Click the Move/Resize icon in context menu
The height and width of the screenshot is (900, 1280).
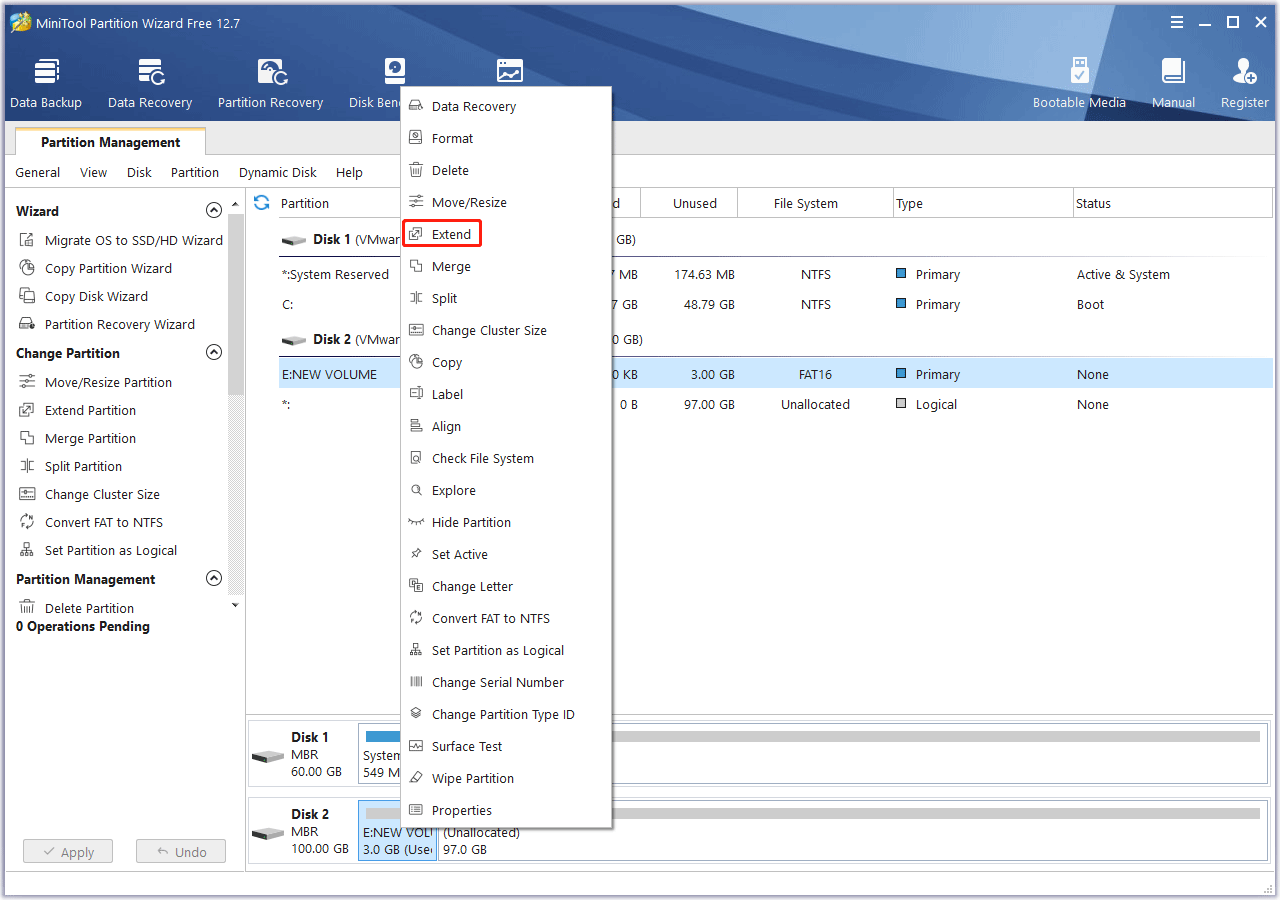tap(416, 202)
